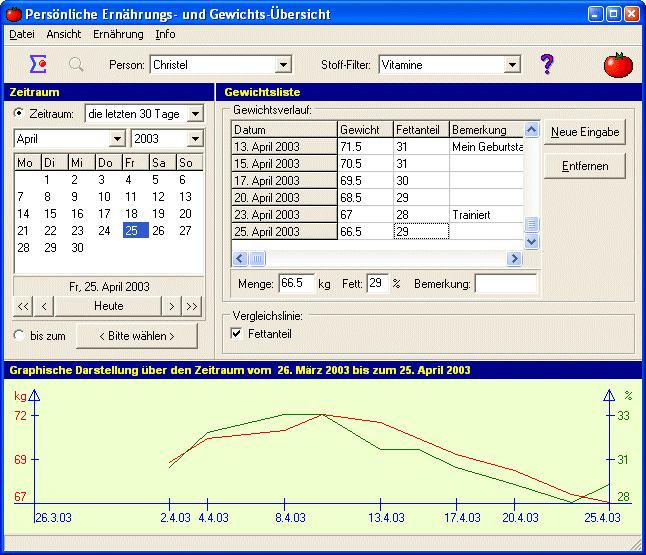Select calendar day 30

(x=77, y=248)
